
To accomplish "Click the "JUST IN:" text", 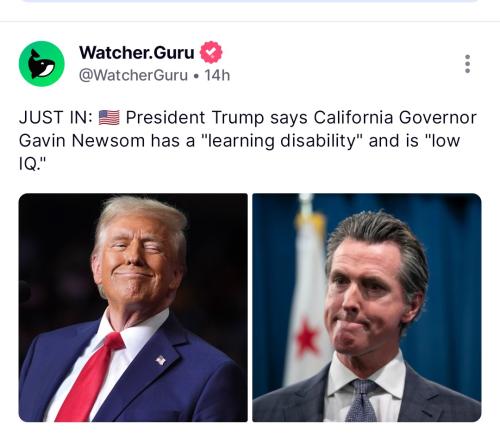I will [x=56, y=118].
